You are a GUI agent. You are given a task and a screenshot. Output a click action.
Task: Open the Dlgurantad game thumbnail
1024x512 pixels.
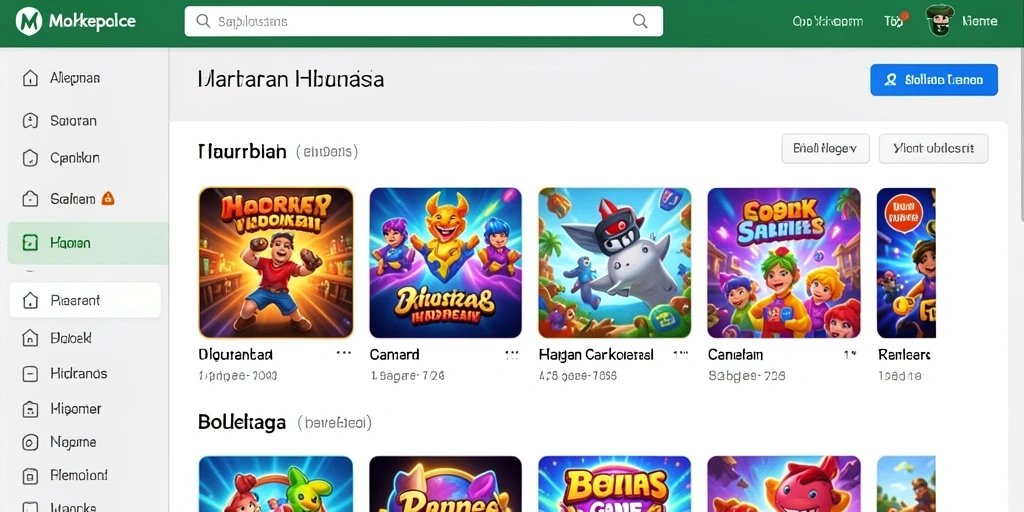tap(276, 263)
